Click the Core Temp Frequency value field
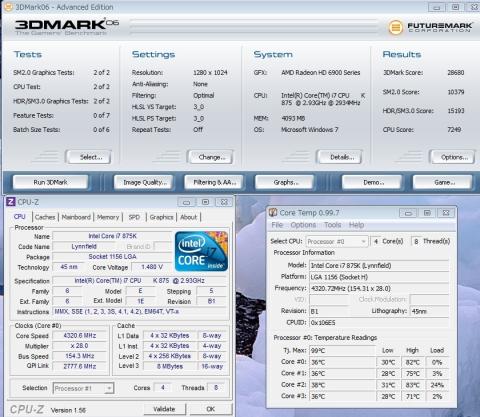Viewport: 480px width, 417px height. click(x=379, y=288)
